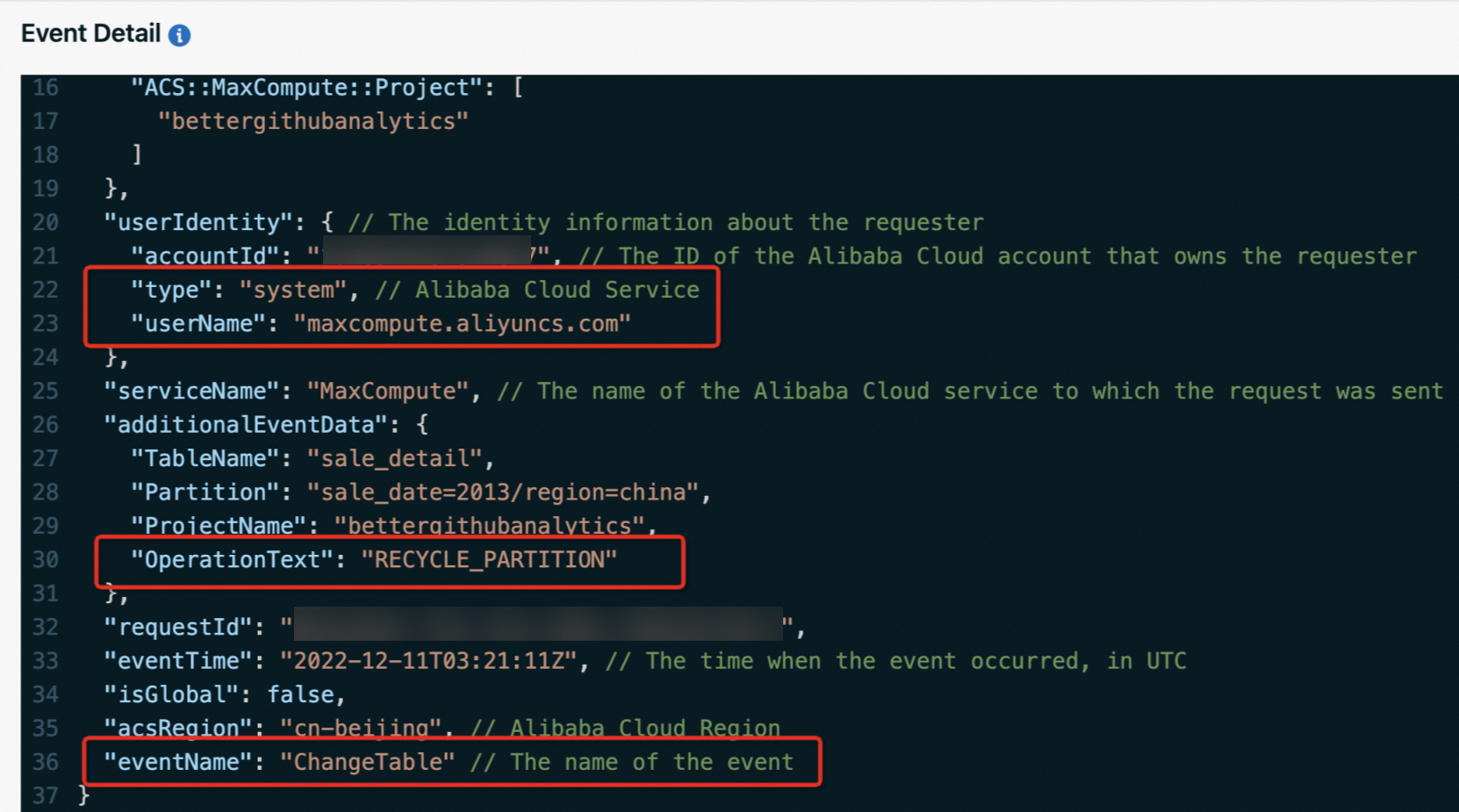Click the "ChangeTable" eventName value
This screenshot has height=812, width=1459.
click(x=367, y=762)
